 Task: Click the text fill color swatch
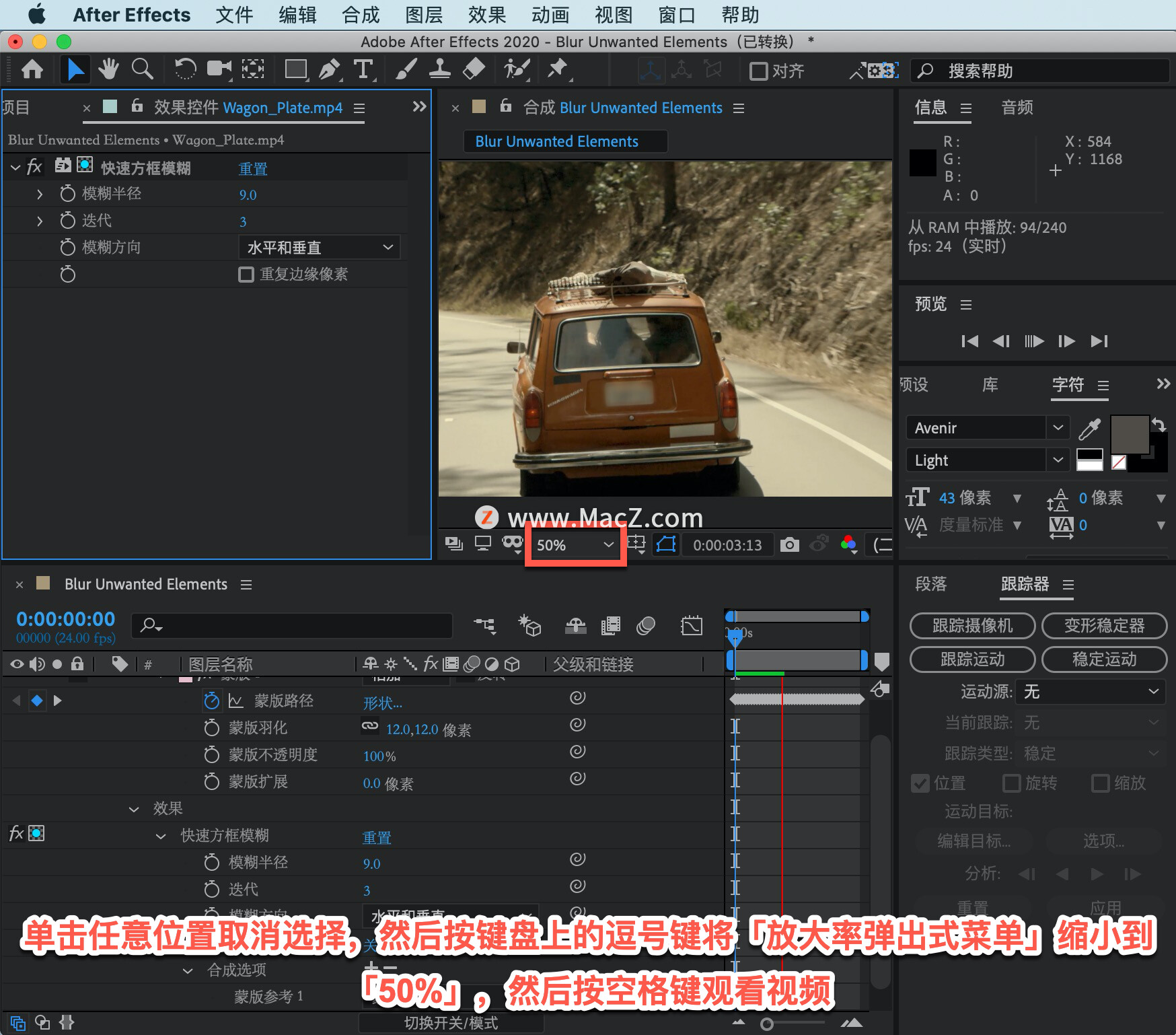coord(1130,435)
